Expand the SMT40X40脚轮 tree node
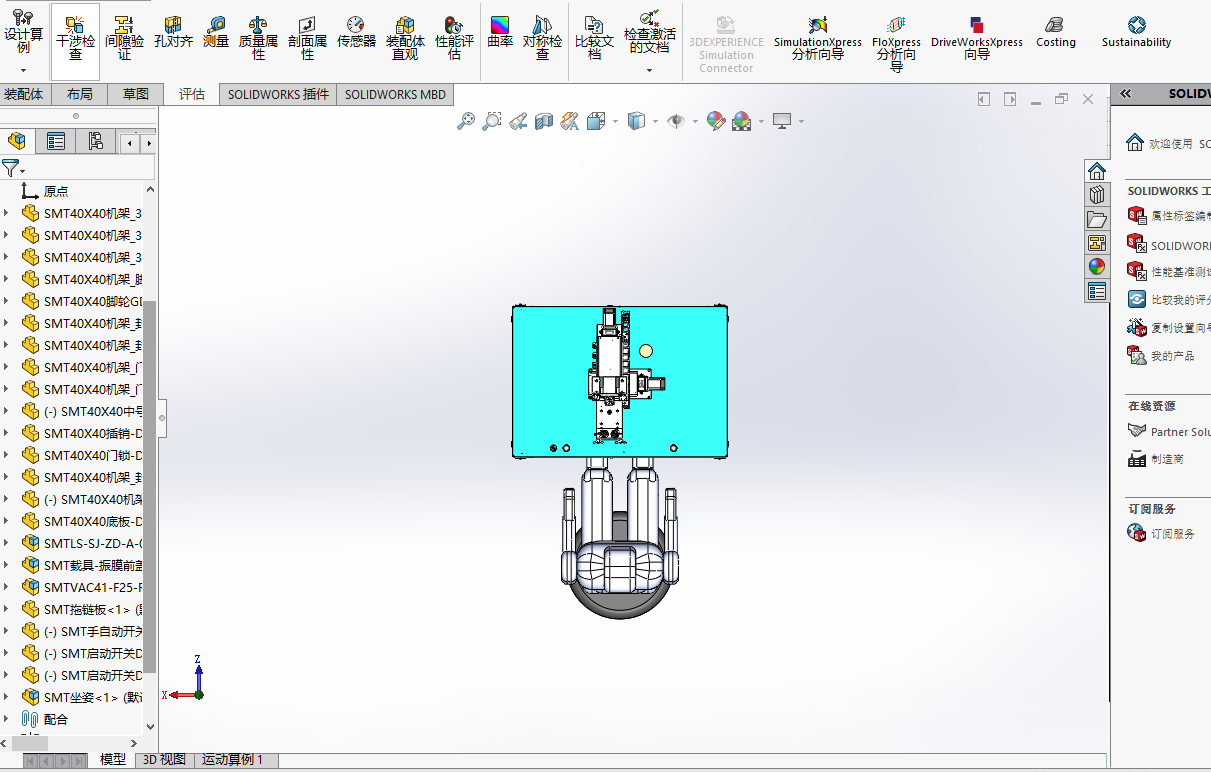The height and width of the screenshot is (772, 1211). click(6, 301)
